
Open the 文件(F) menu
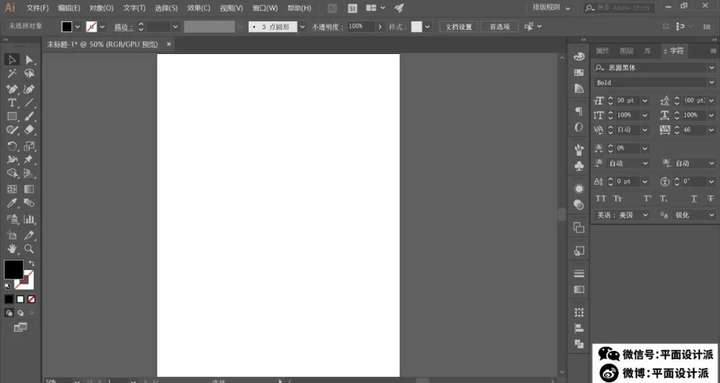pos(37,8)
